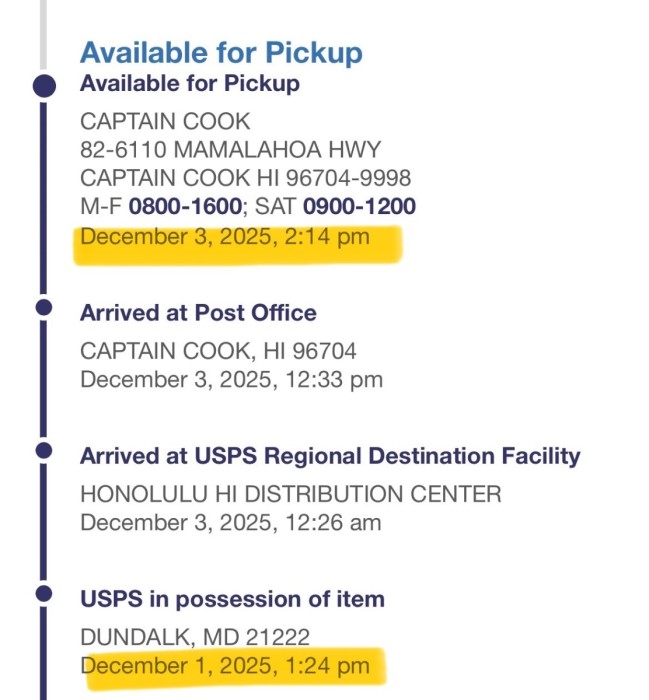Click Arrived at USPS Regional Destination Facility
This screenshot has width=649, height=700.
tap(330, 456)
